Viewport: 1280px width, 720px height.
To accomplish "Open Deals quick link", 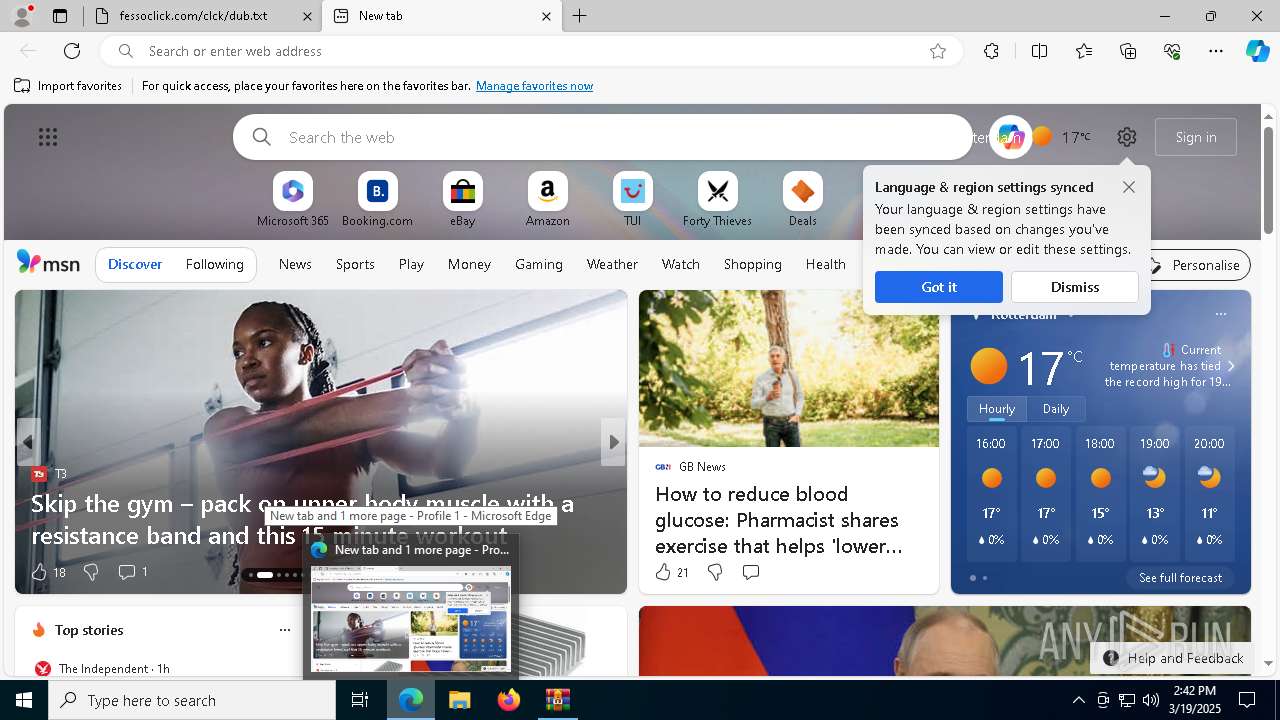I will [x=802, y=200].
